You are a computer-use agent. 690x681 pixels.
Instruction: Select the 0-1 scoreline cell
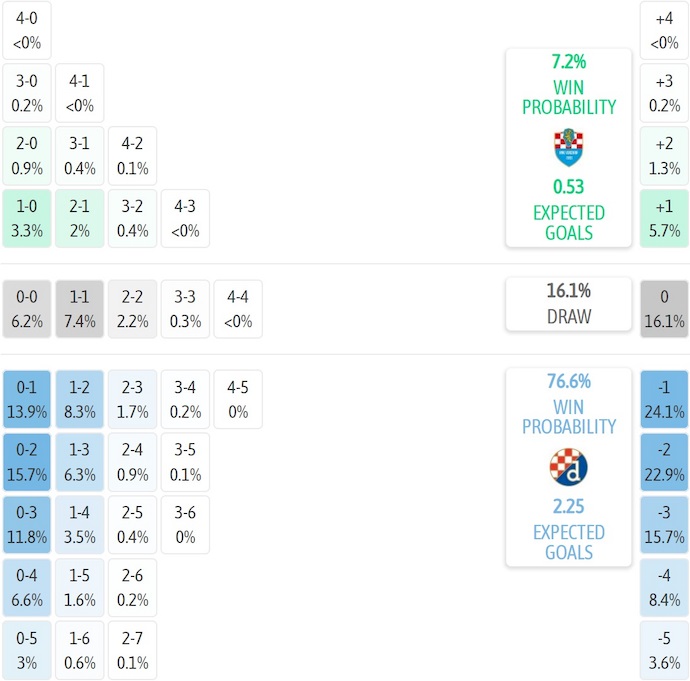(27, 399)
